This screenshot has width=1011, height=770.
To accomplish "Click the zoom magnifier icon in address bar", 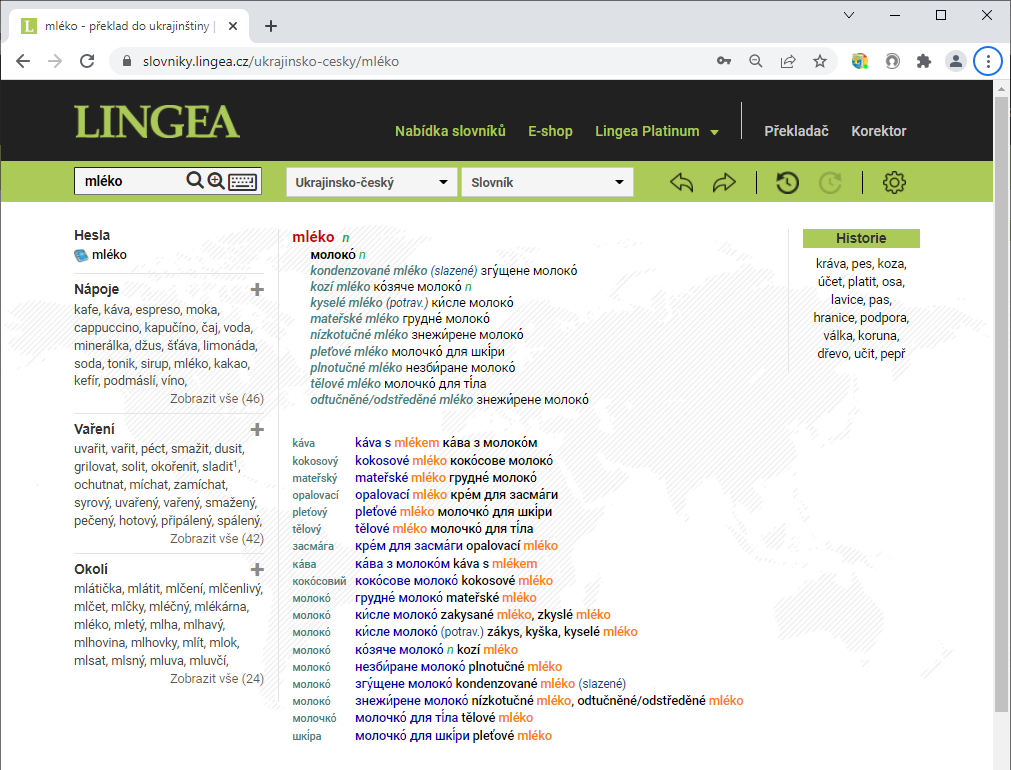I will (x=756, y=61).
